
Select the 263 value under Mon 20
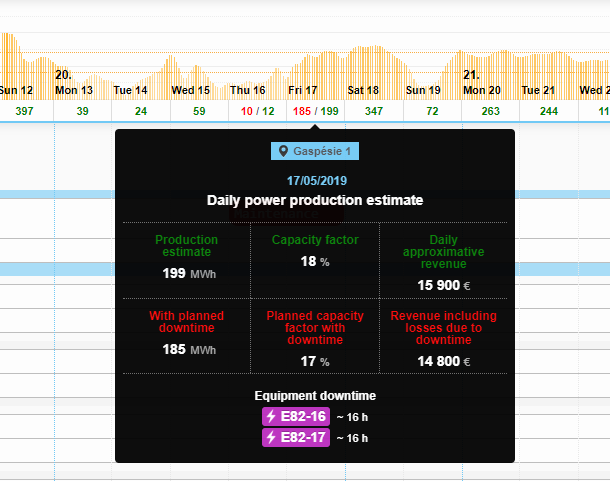[x=490, y=111]
